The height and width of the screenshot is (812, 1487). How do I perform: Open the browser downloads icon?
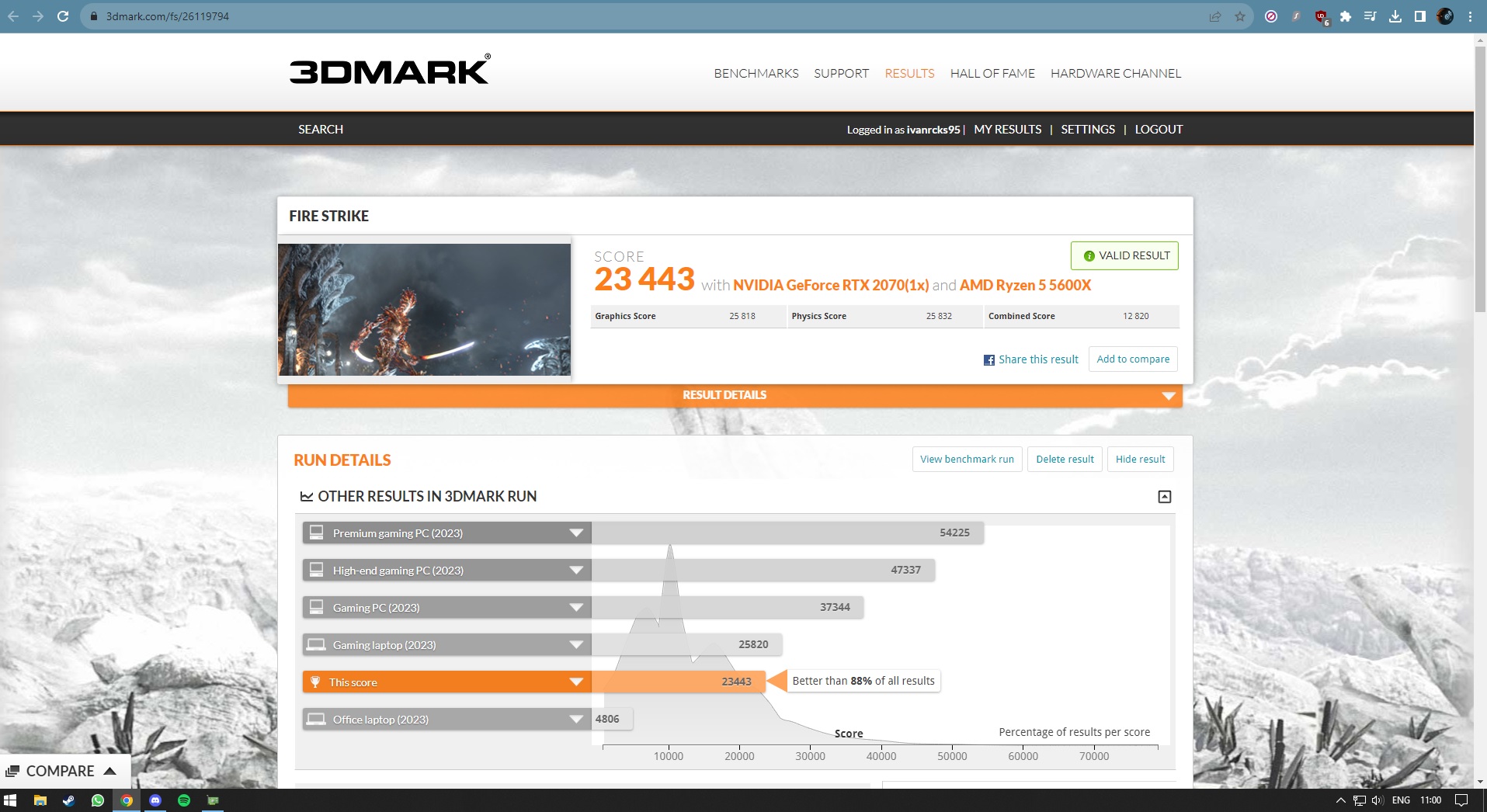coord(1395,16)
